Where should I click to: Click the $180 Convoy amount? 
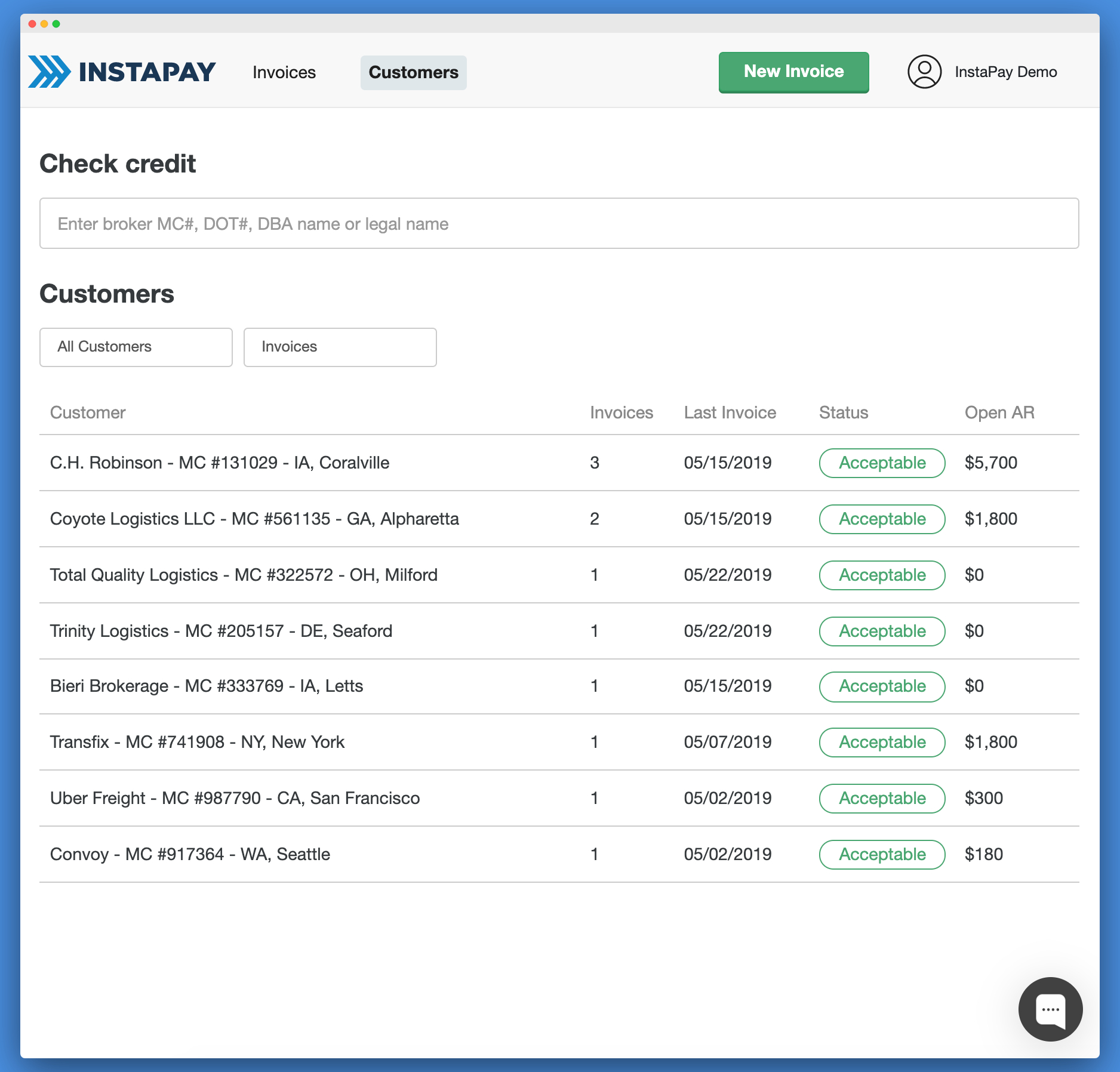click(984, 854)
